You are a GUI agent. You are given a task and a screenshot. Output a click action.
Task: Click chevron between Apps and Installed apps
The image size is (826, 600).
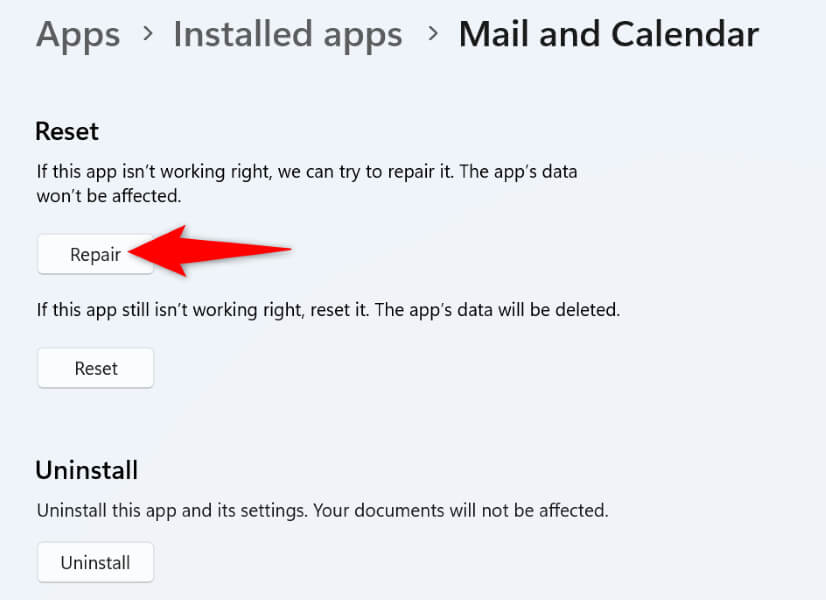[x=147, y=35]
